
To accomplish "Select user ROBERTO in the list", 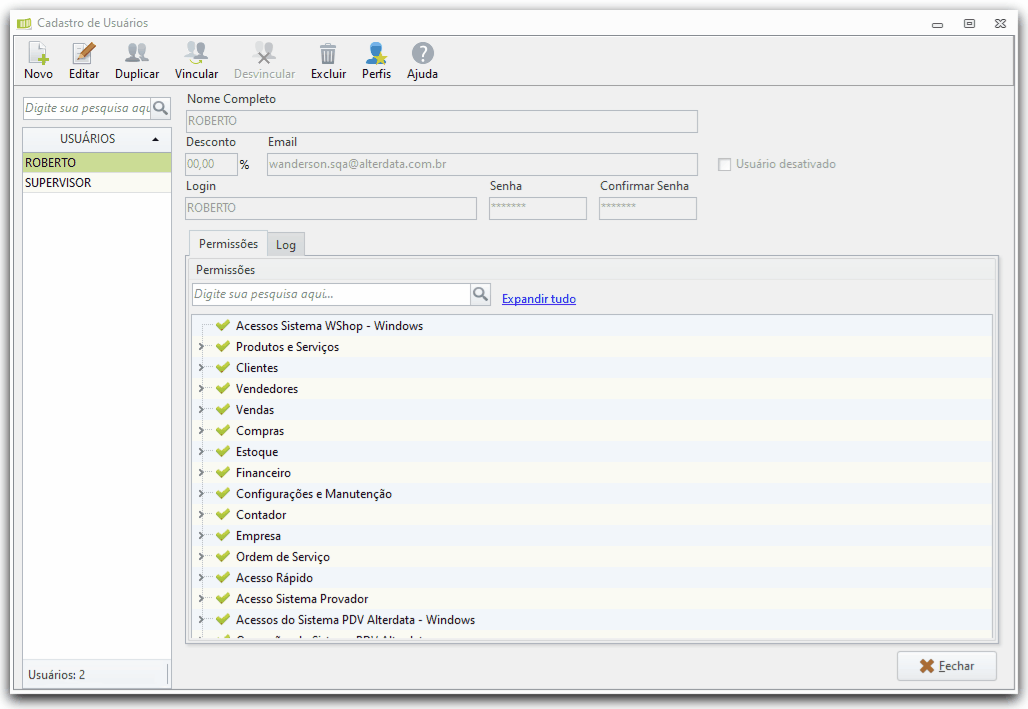I will (x=97, y=163).
